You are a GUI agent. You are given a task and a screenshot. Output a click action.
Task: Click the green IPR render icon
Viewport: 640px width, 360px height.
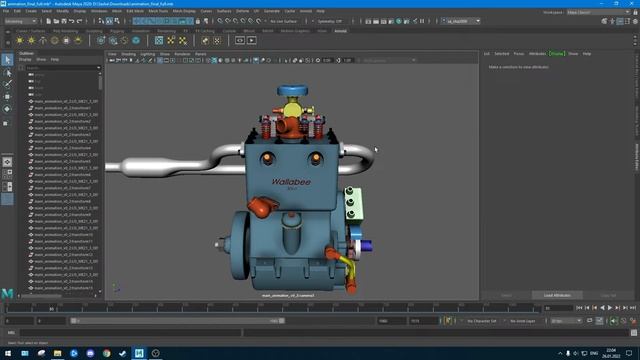pyautogui.click(x=399, y=21)
